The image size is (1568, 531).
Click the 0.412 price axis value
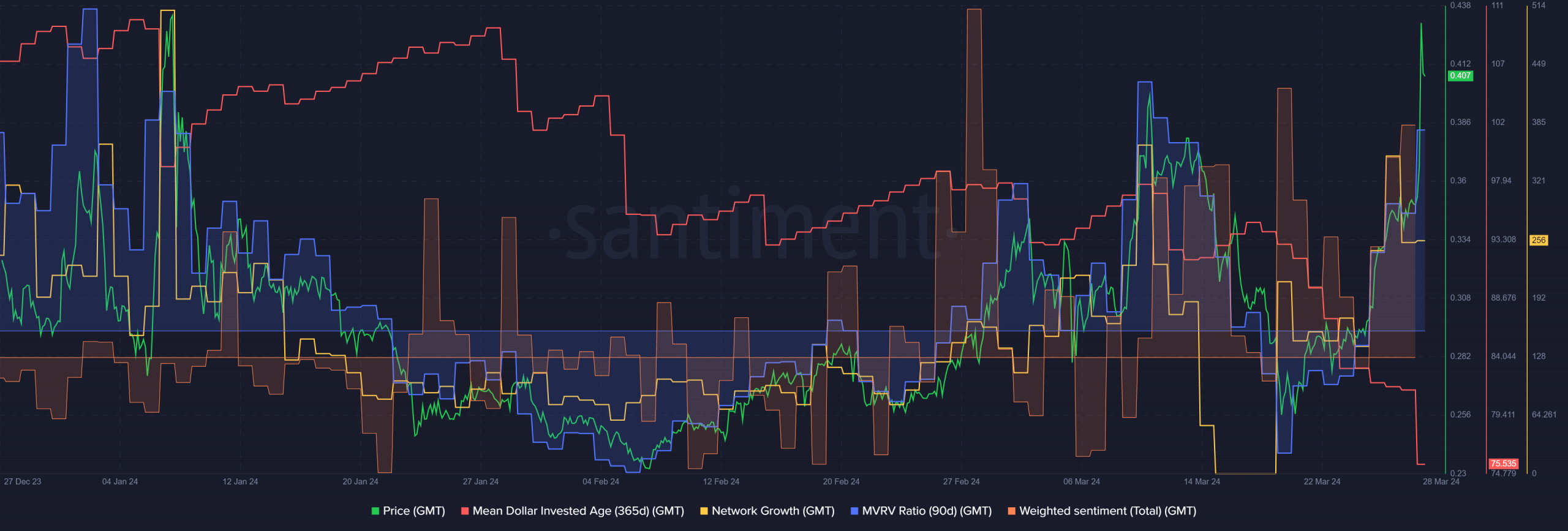(1460, 64)
